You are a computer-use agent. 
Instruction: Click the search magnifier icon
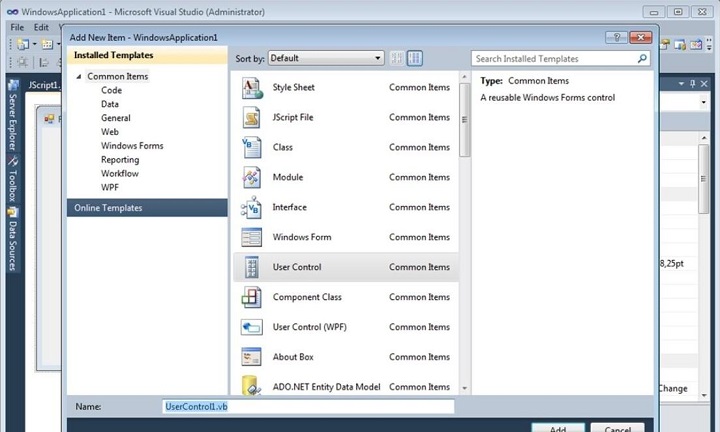(x=642, y=58)
